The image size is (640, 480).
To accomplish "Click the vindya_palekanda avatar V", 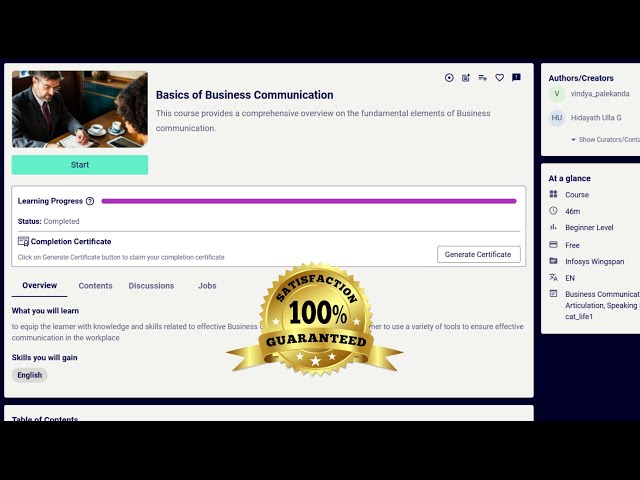I will click(557, 94).
